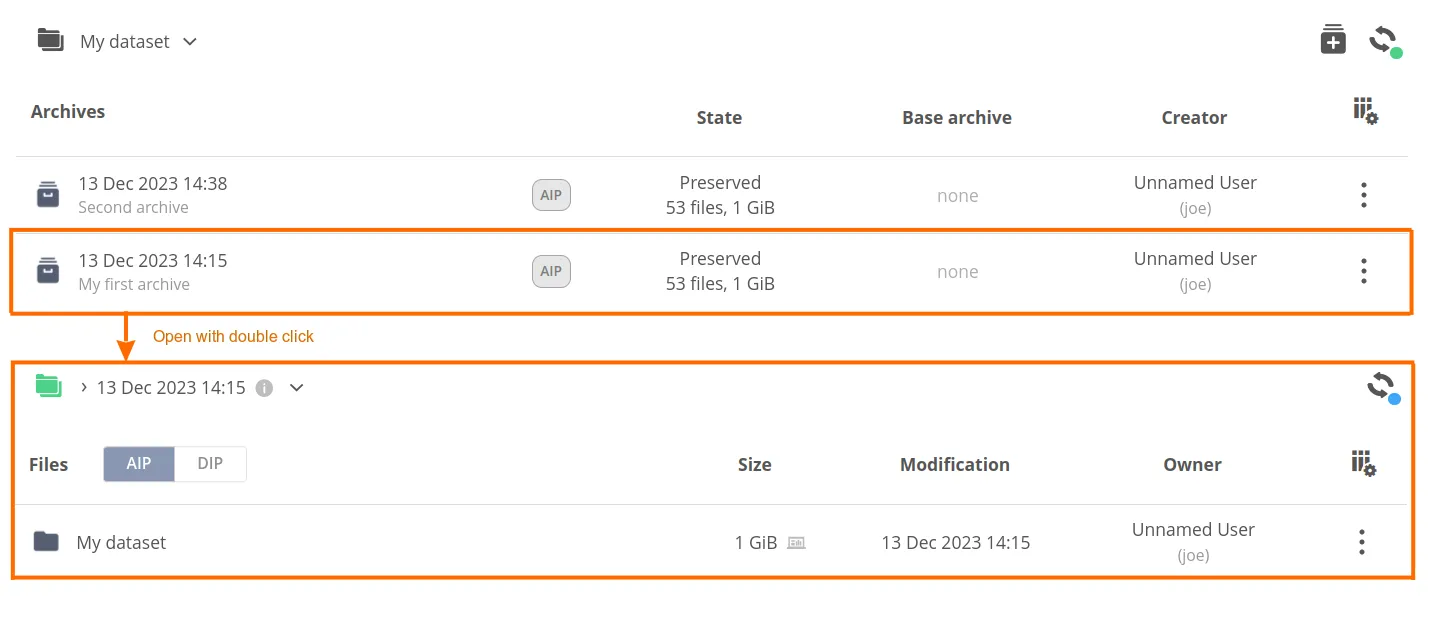The image size is (1441, 620).
Task: Expand the My dataset dropdown chevron
Action: 190,42
